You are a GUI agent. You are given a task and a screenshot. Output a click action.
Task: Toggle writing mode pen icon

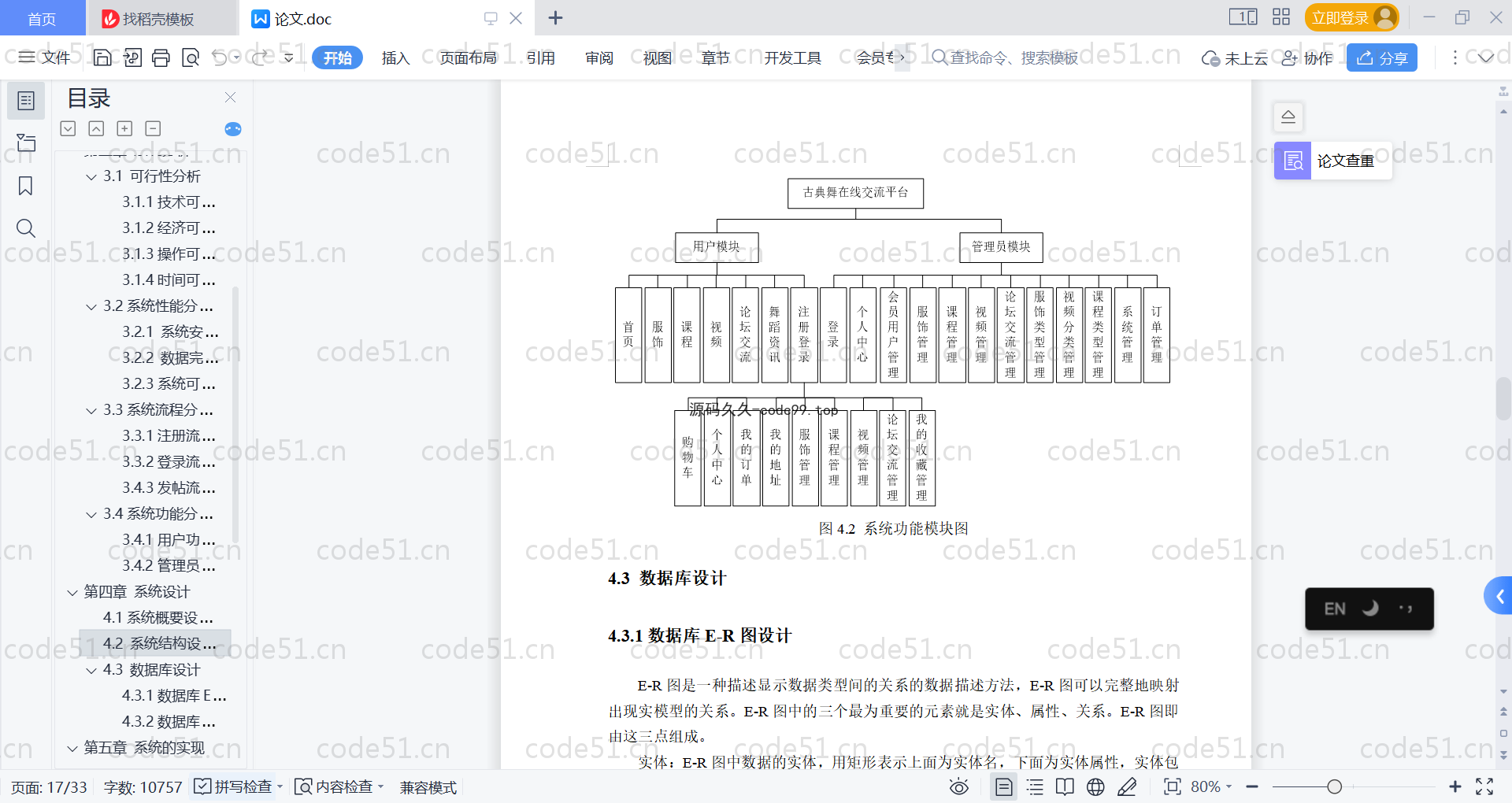[1127, 786]
